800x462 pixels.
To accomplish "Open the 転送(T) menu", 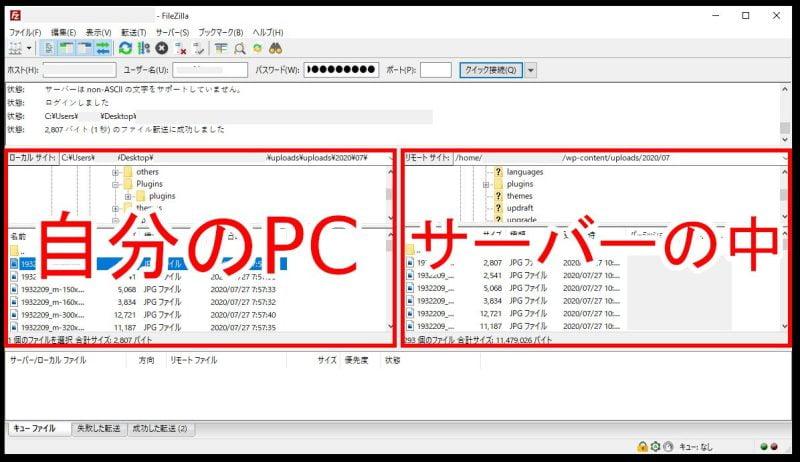I will tap(134, 32).
